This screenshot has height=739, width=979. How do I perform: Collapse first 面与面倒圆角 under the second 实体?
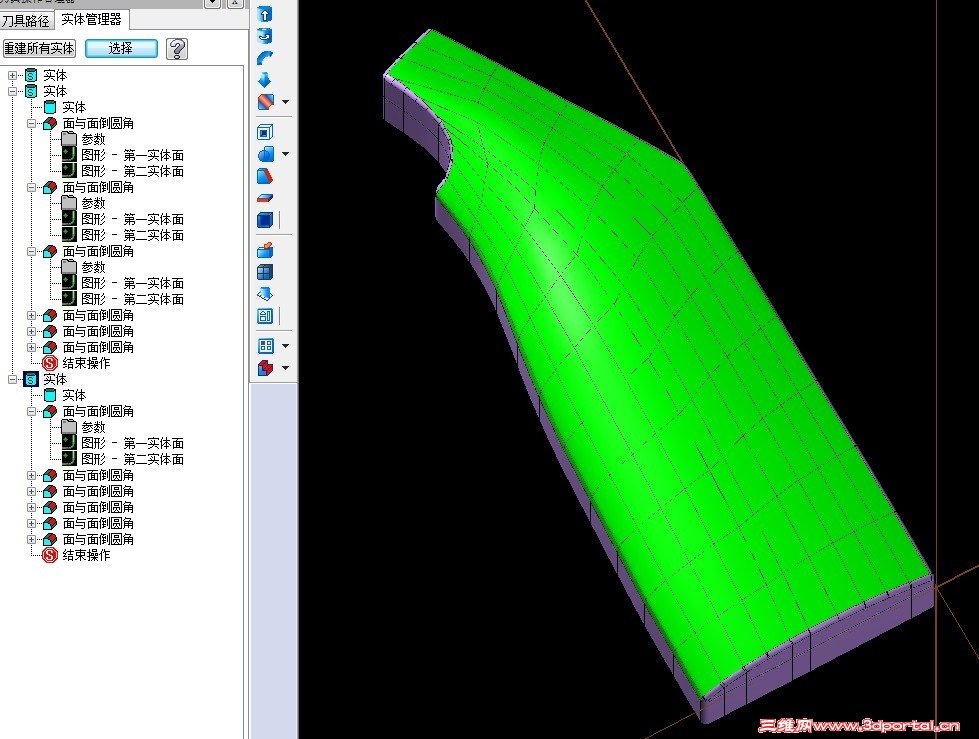32,124
